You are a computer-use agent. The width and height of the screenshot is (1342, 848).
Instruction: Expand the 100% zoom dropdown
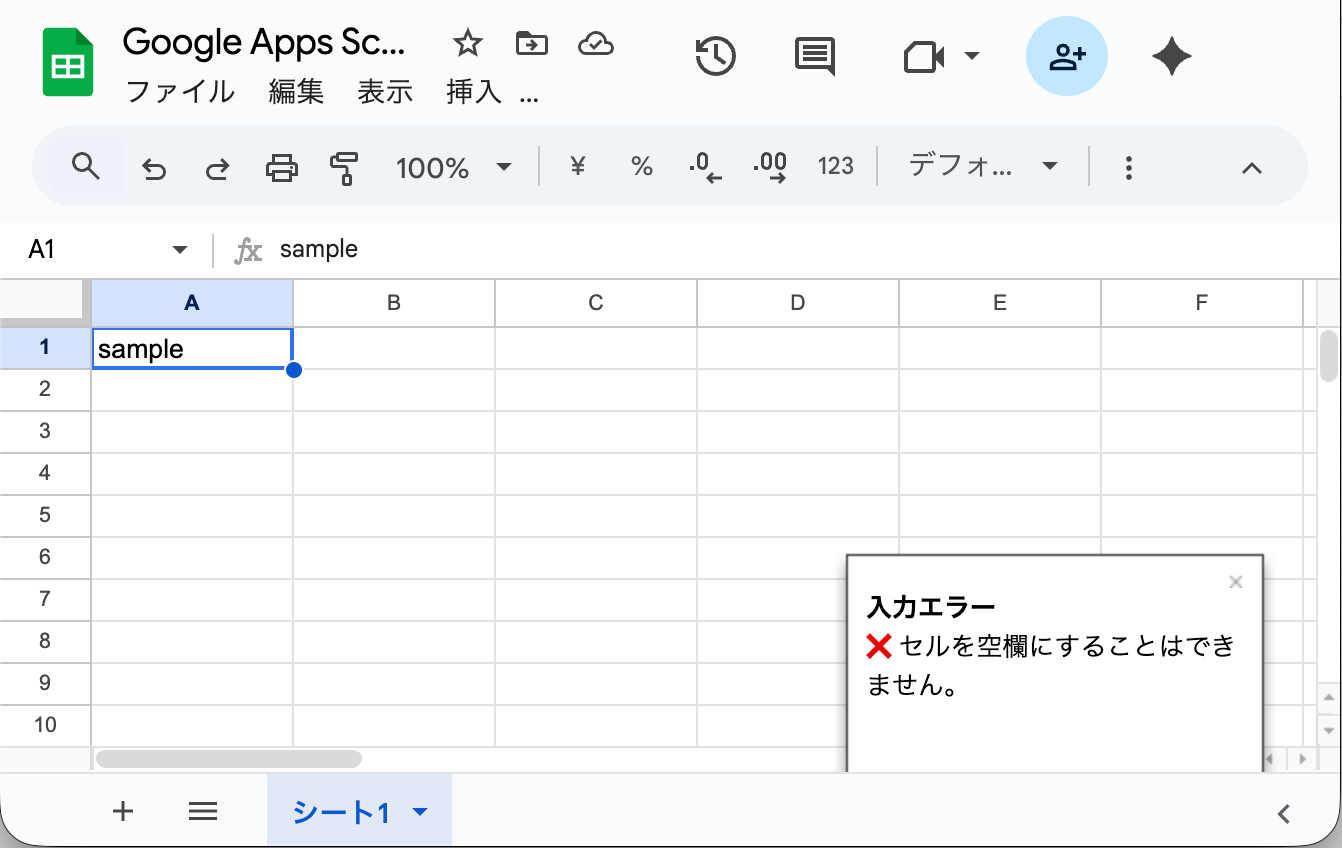pos(454,167)
